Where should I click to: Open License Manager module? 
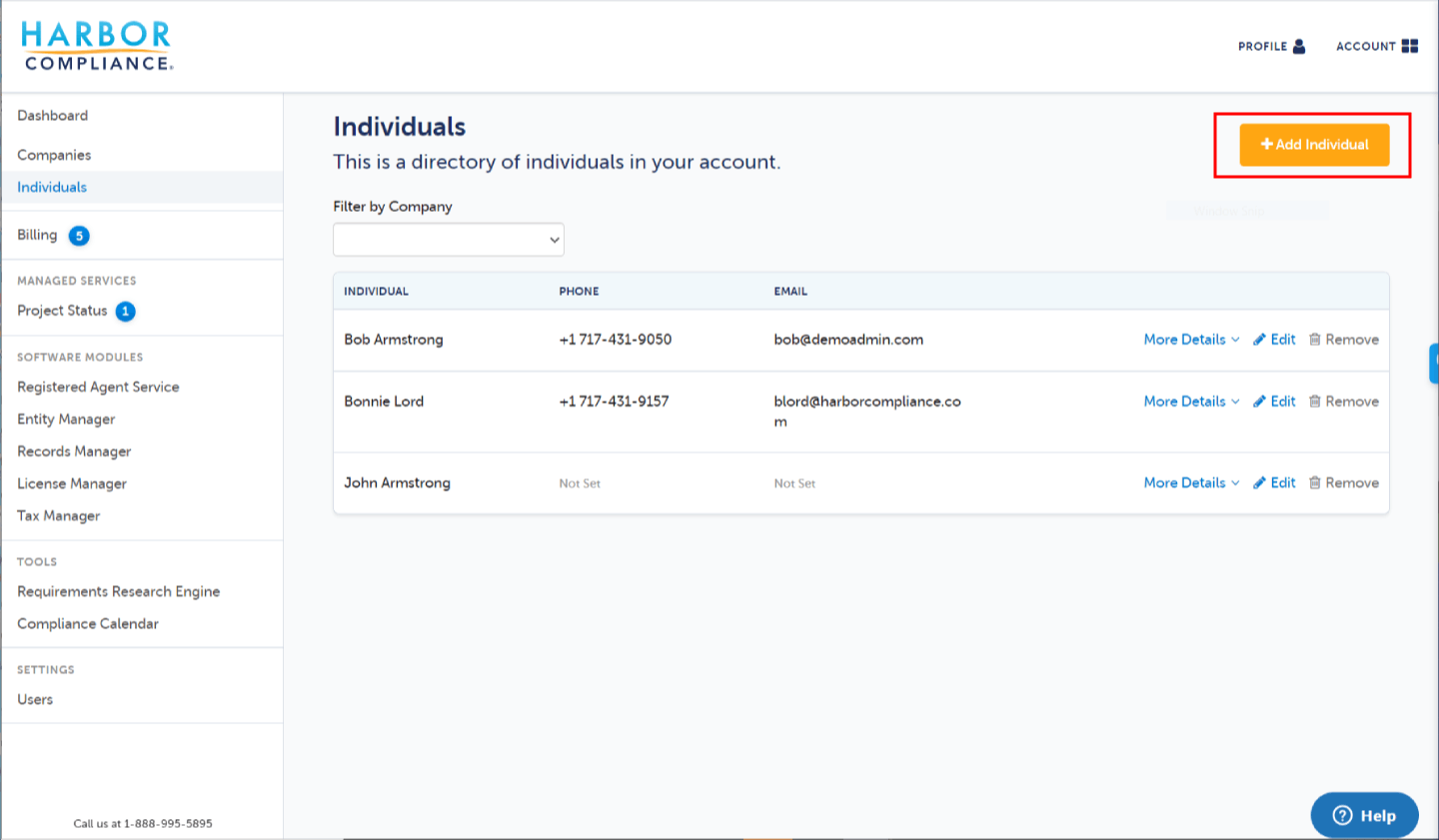tap(72, 483)
